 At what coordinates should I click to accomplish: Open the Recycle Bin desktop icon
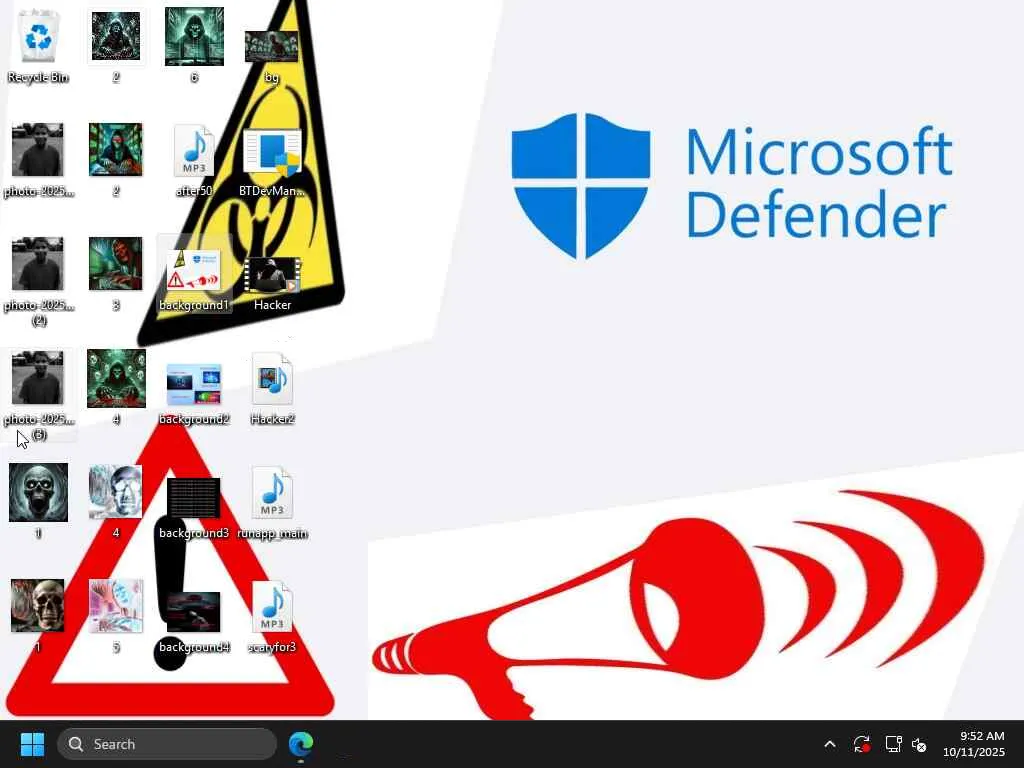(38, 44)
